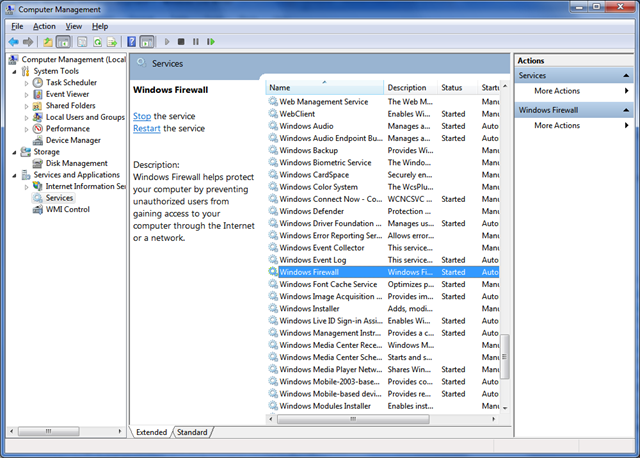Click scroll down arrow of services list
Image resolution: width=640 pixels, height=458 pixels.
click(x=505, y=408)
